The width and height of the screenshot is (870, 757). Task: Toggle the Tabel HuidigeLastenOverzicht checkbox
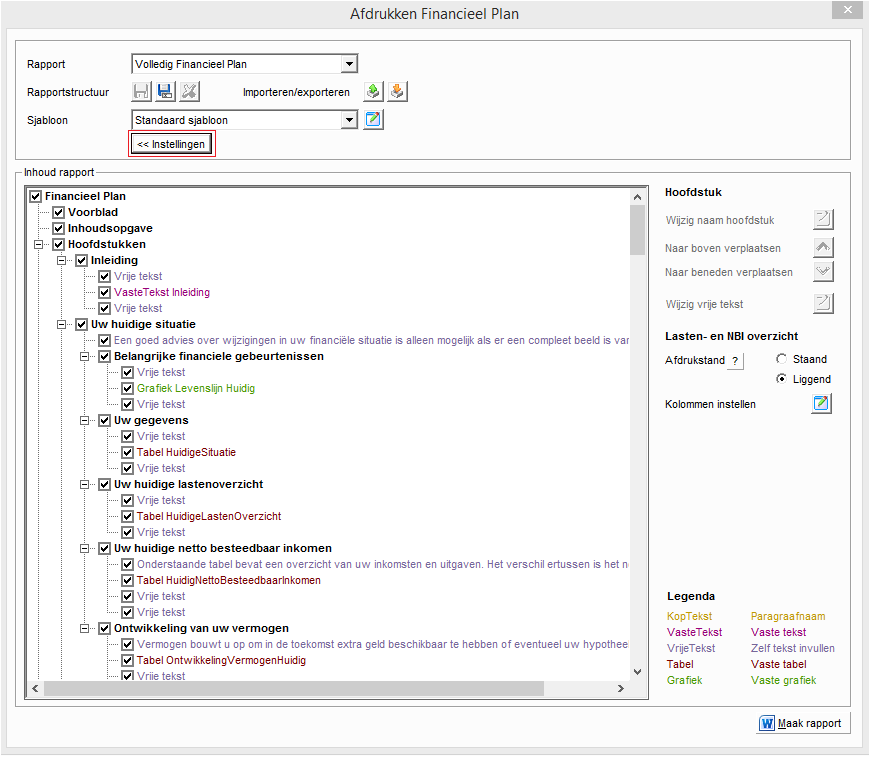(x=128, y=516)
